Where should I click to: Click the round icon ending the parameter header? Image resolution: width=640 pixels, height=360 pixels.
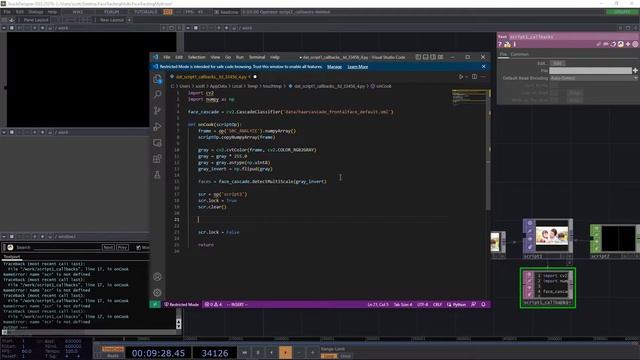[636, 44]
